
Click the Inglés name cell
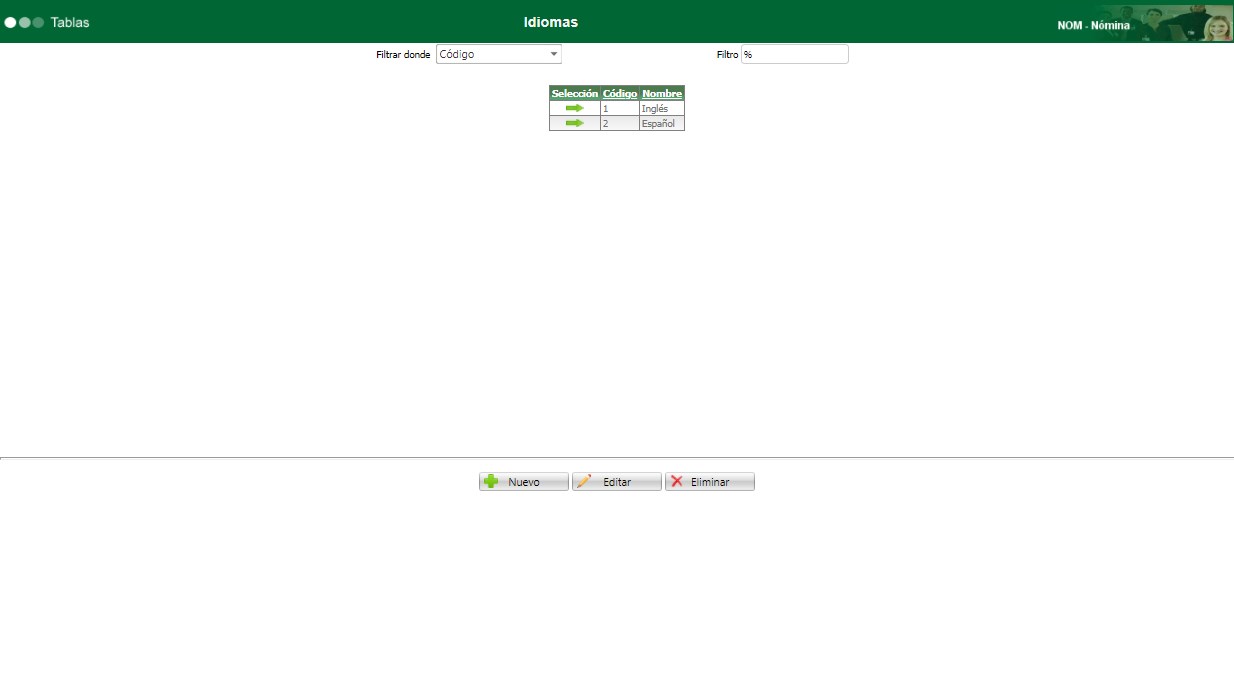[662, 108]
